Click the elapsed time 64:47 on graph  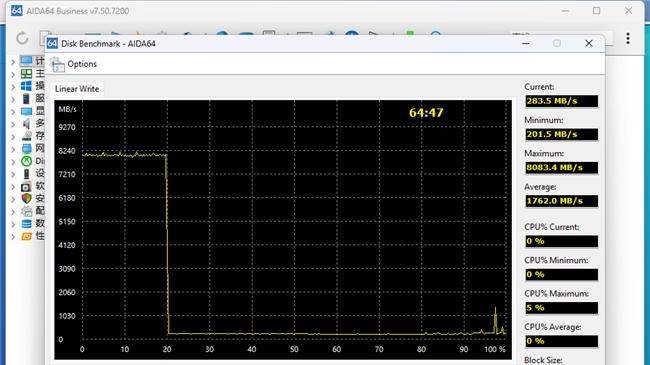tap(426, 113)
